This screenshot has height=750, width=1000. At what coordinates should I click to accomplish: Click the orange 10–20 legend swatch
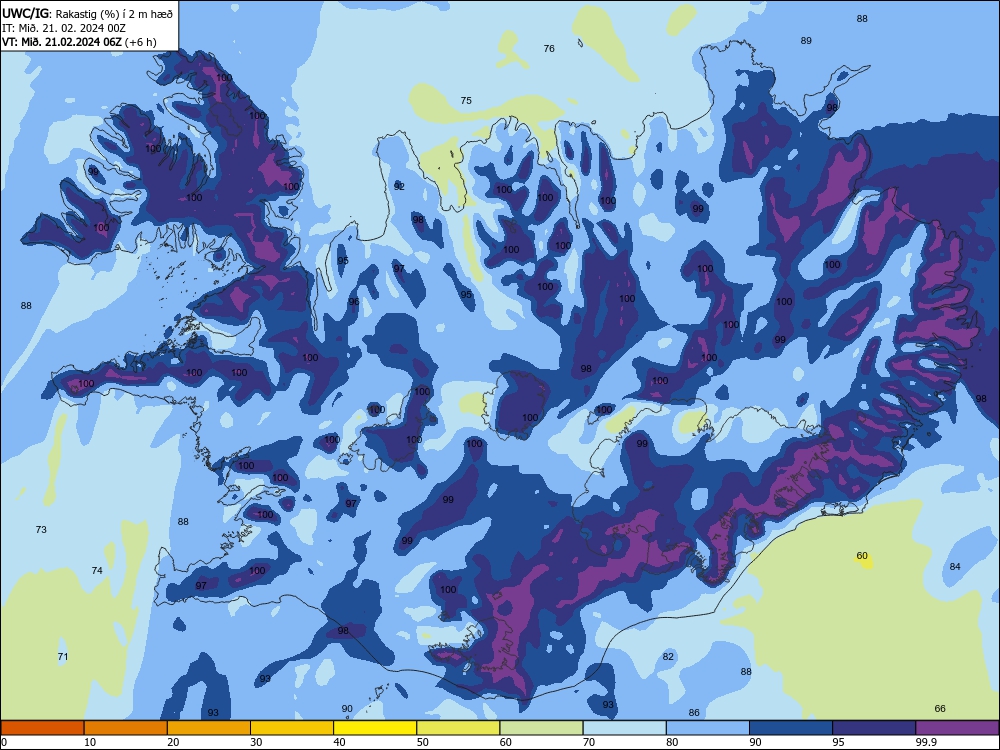coord(126,728)
